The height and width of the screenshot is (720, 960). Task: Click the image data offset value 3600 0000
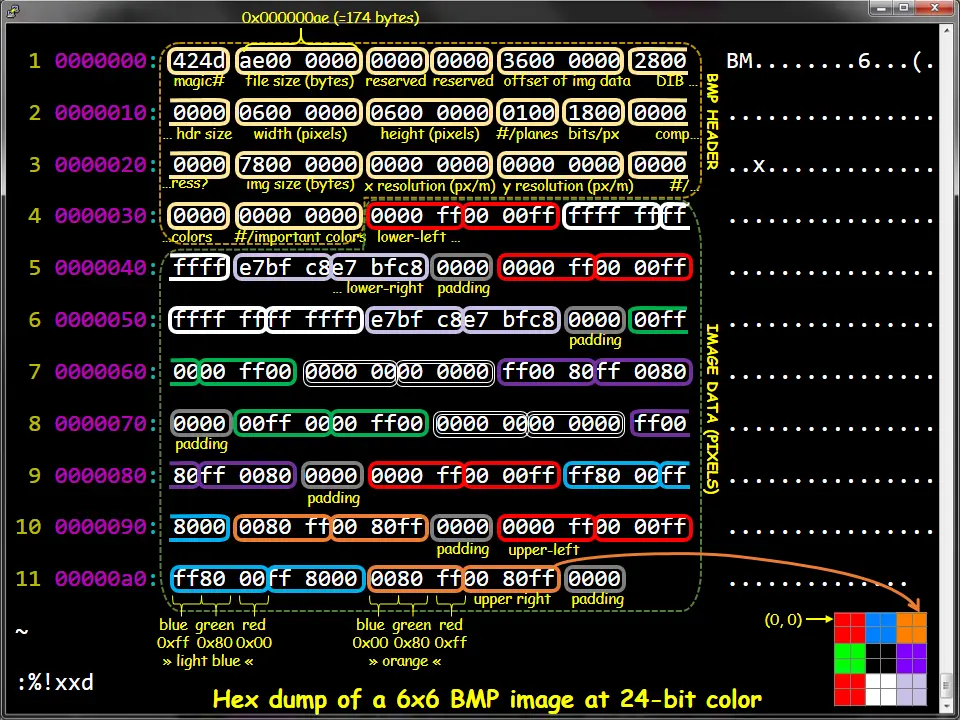click(561, 61)
